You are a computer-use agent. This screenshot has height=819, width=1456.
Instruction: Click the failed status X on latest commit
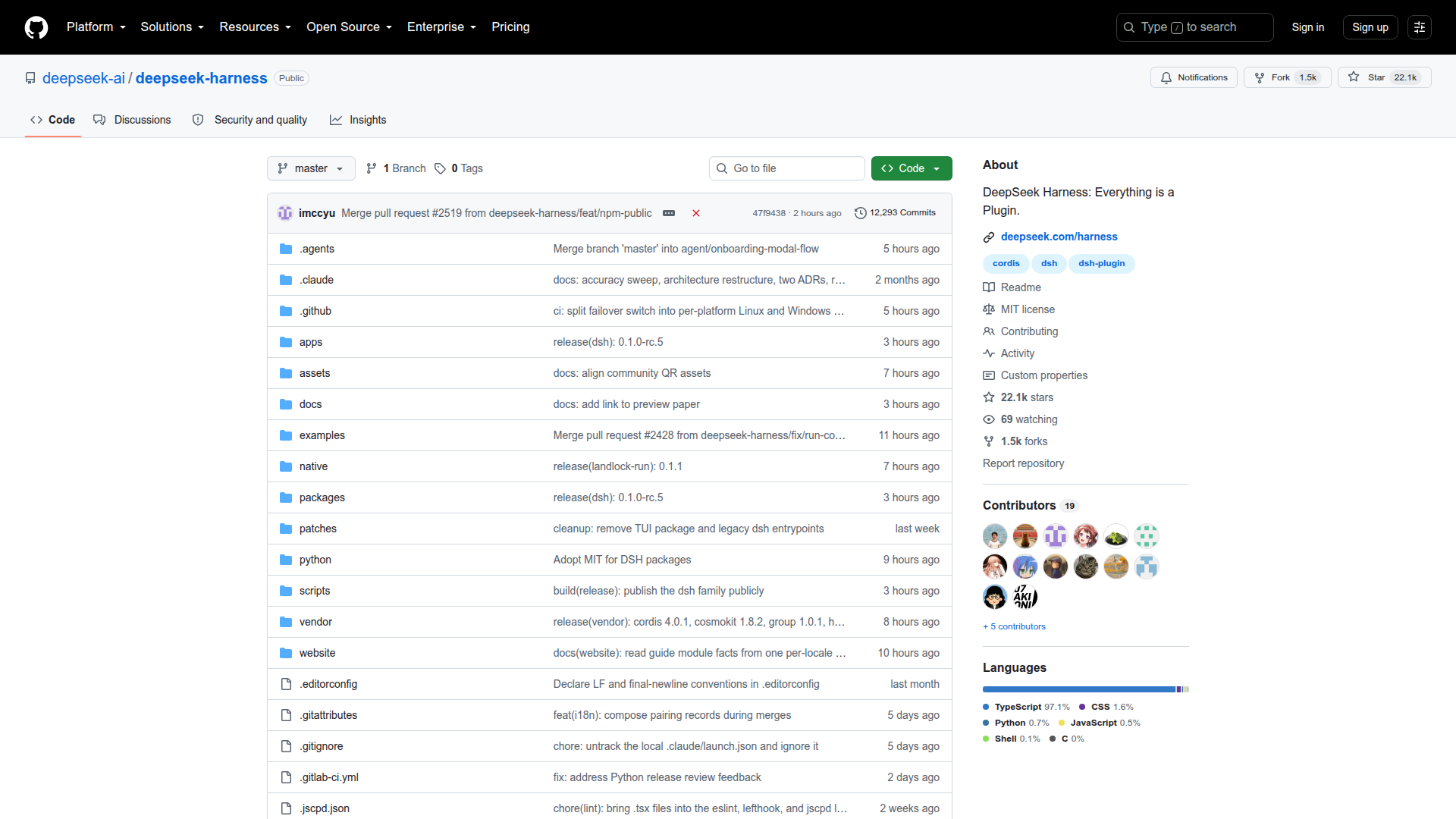click(696, 213)
